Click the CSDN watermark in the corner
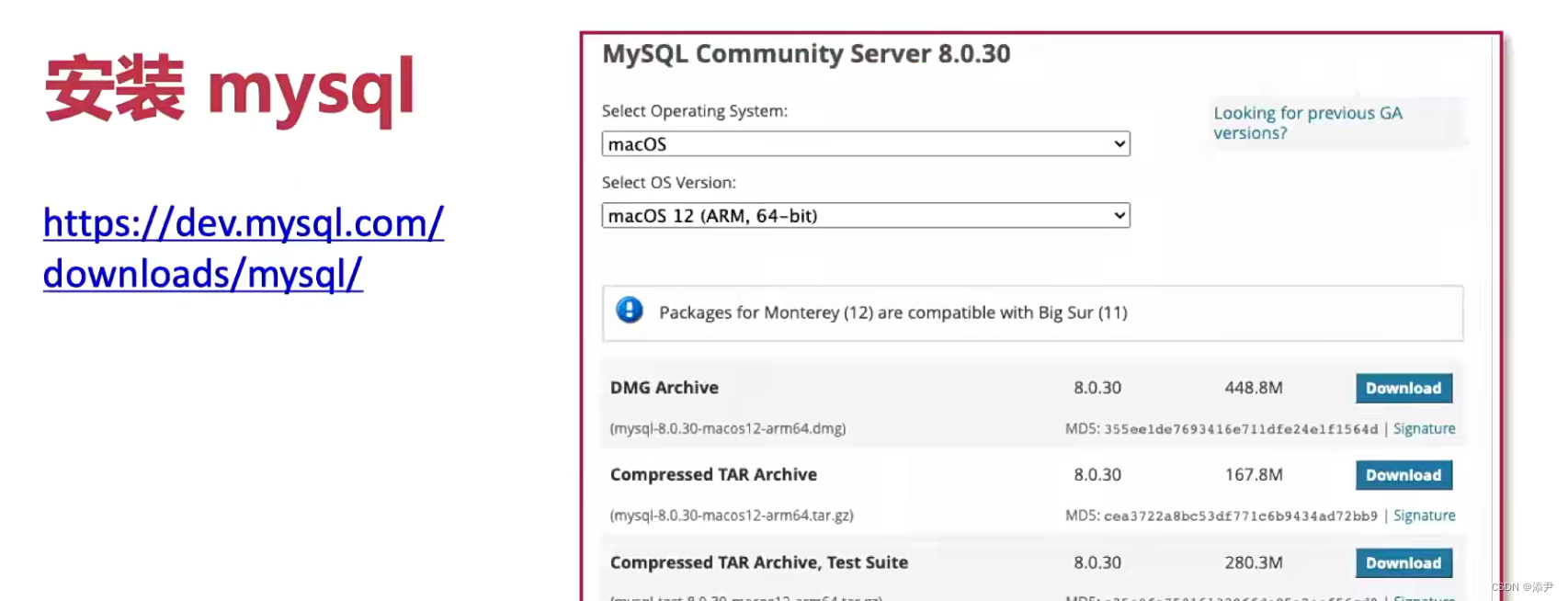The image size is (1568, 601). click(1521, 585)
